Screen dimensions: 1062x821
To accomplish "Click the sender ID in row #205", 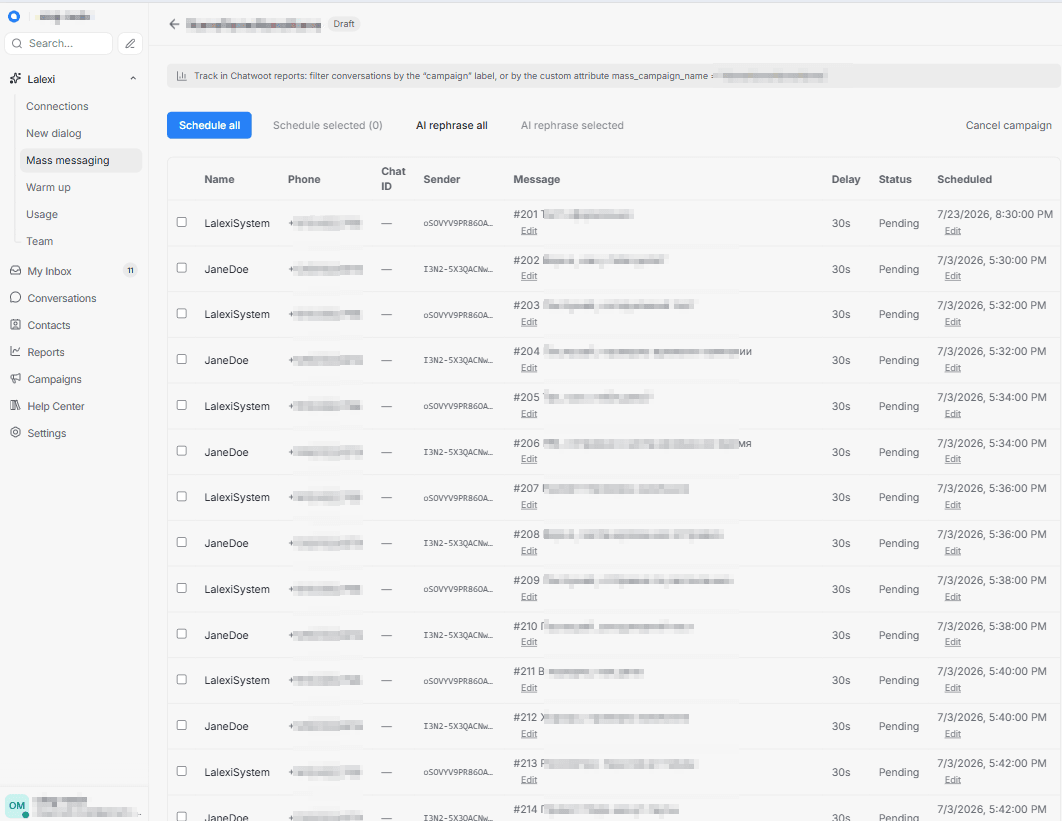I will point(458,406).
